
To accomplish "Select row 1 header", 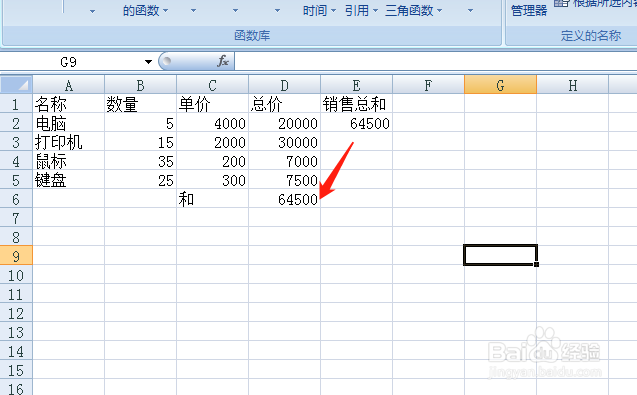I will [16, 104].
